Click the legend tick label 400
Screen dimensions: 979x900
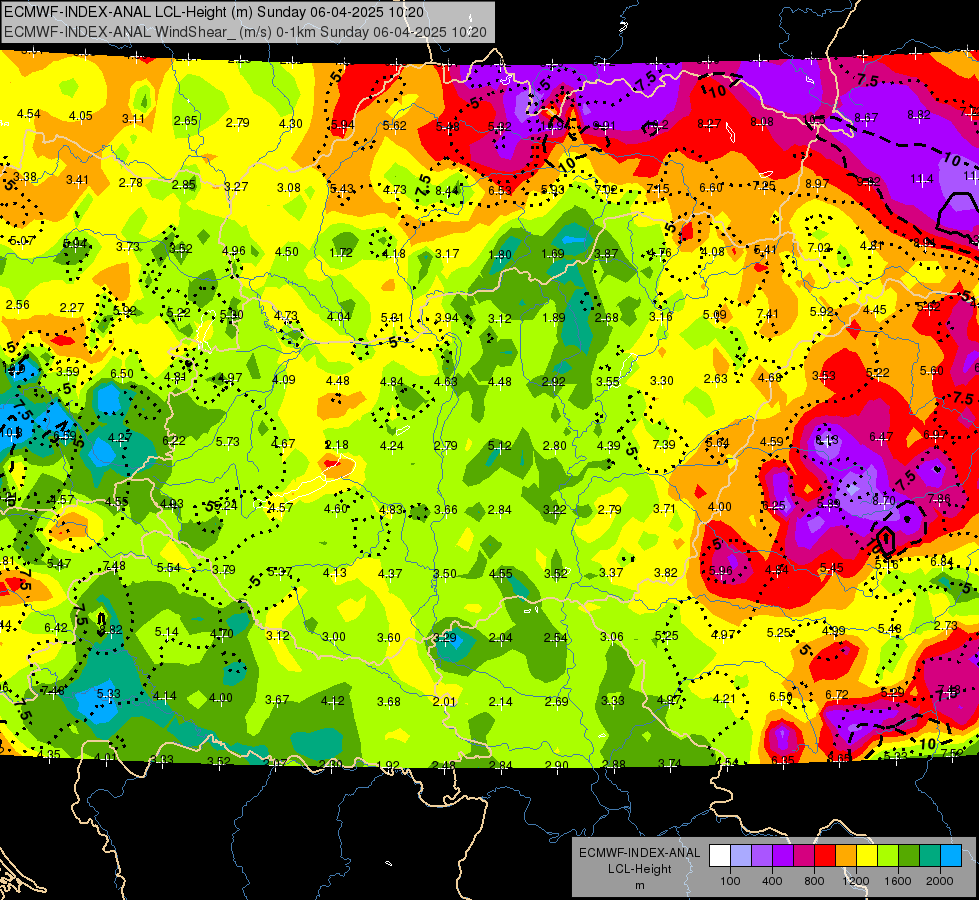772,881
